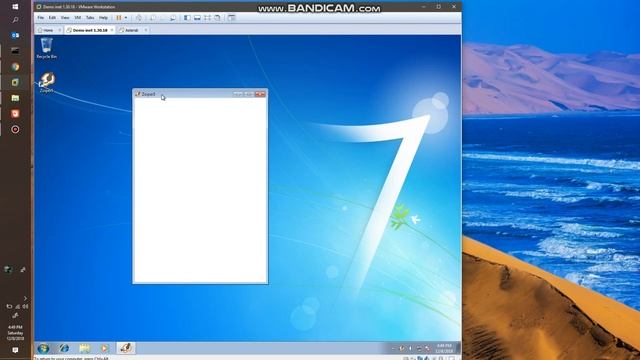Open Chrome from host taskbar

[x=15, y=67]
